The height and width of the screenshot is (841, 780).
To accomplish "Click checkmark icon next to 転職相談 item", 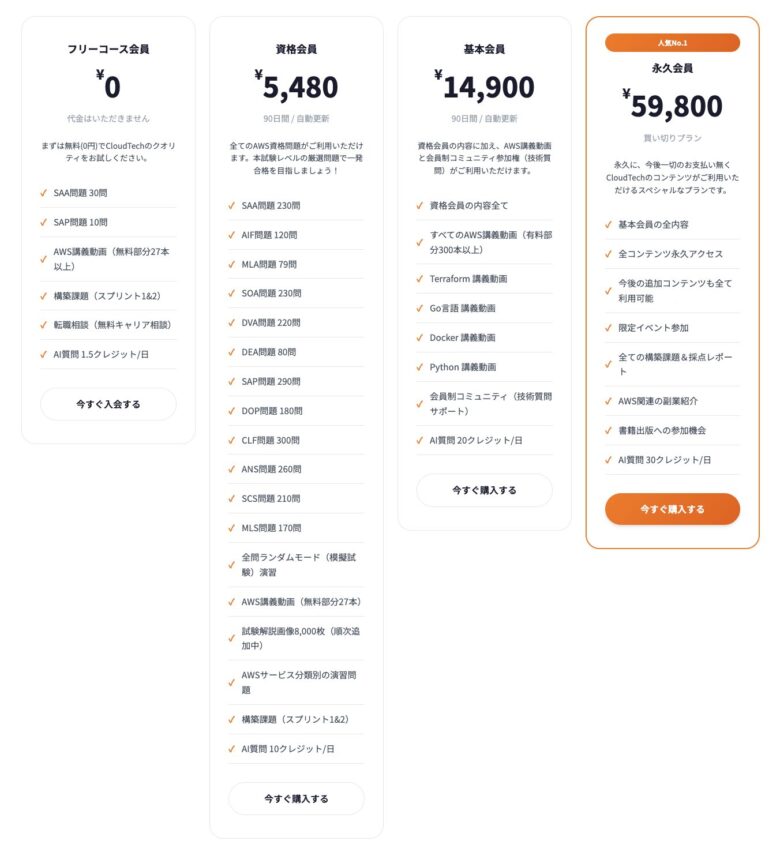I will 44,325.
